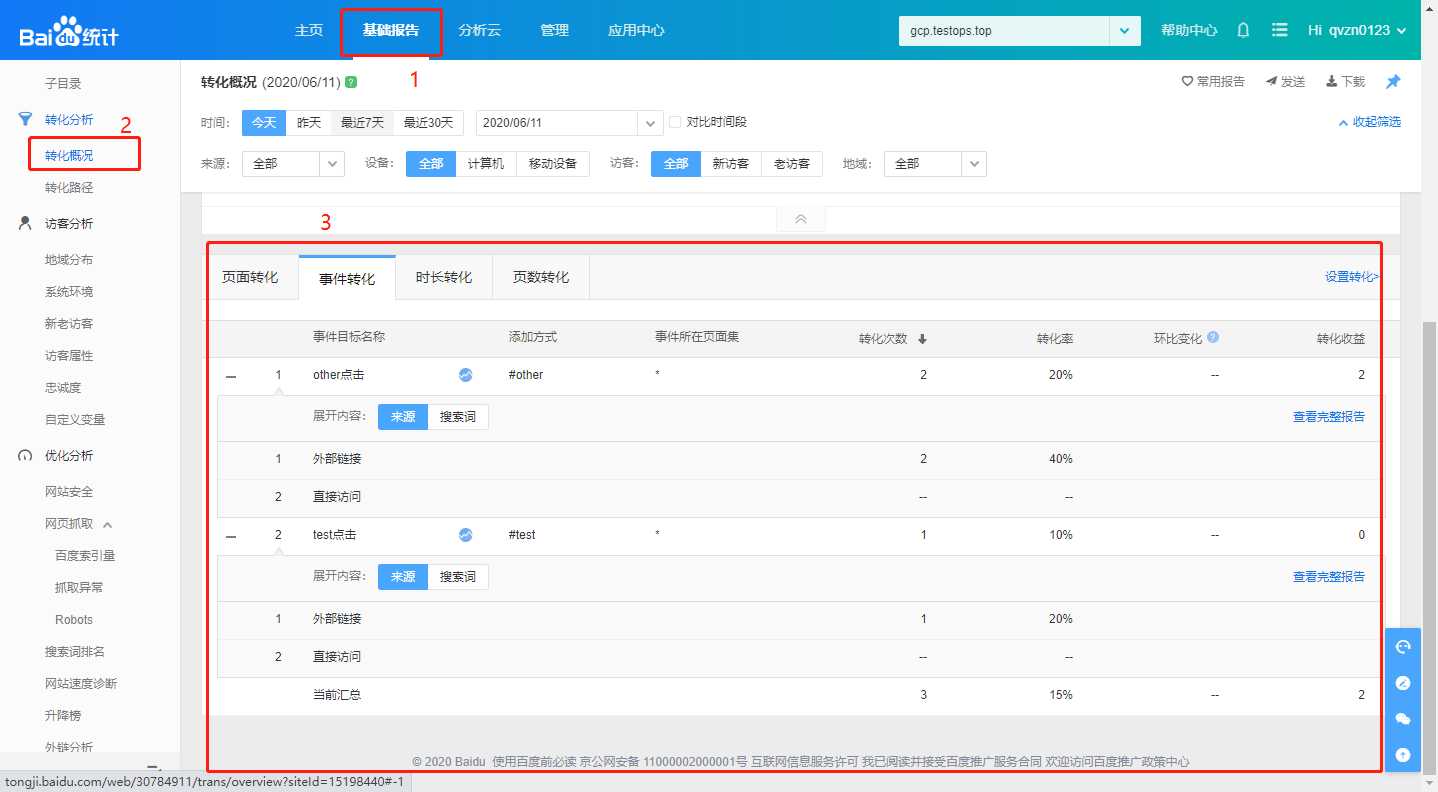Open the customer service headset floating button
Screen dimensions: 1438x792
[1403, 647]
